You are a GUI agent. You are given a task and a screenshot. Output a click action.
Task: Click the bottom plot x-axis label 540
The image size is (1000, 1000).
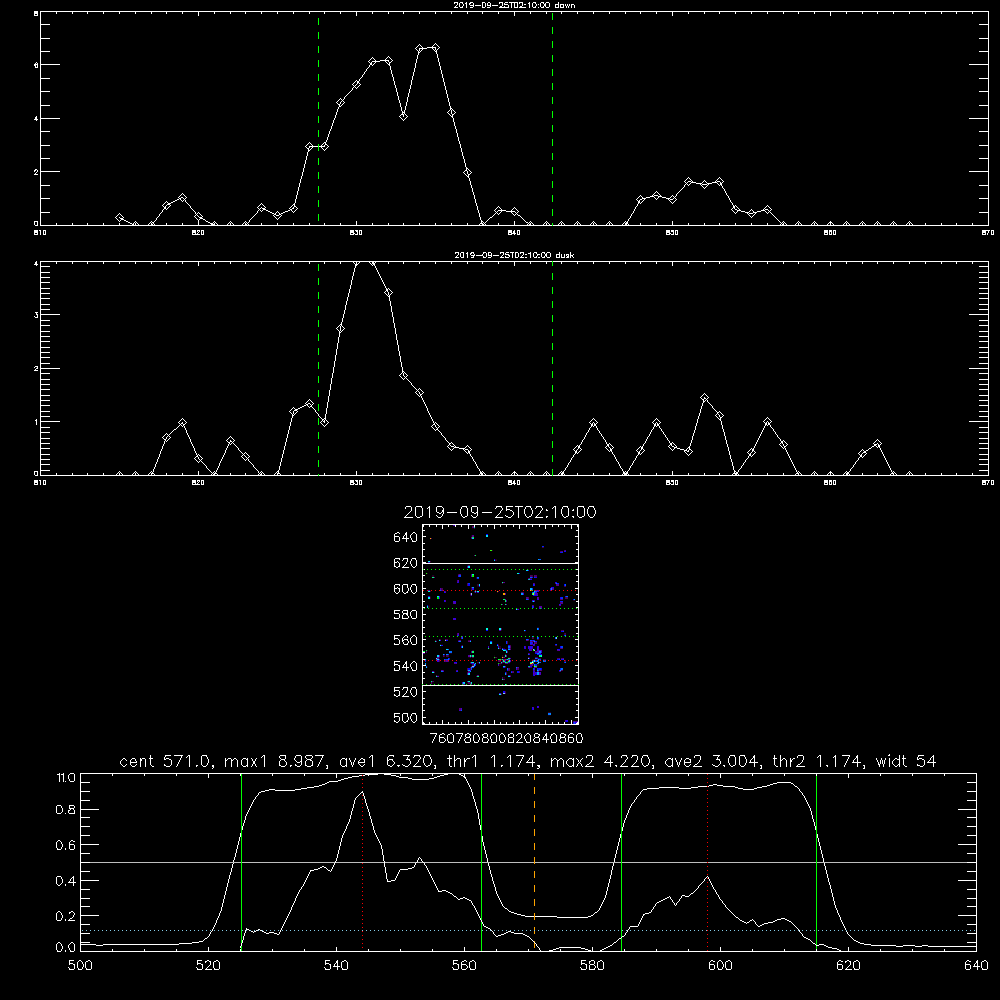(x=336, y=966)
